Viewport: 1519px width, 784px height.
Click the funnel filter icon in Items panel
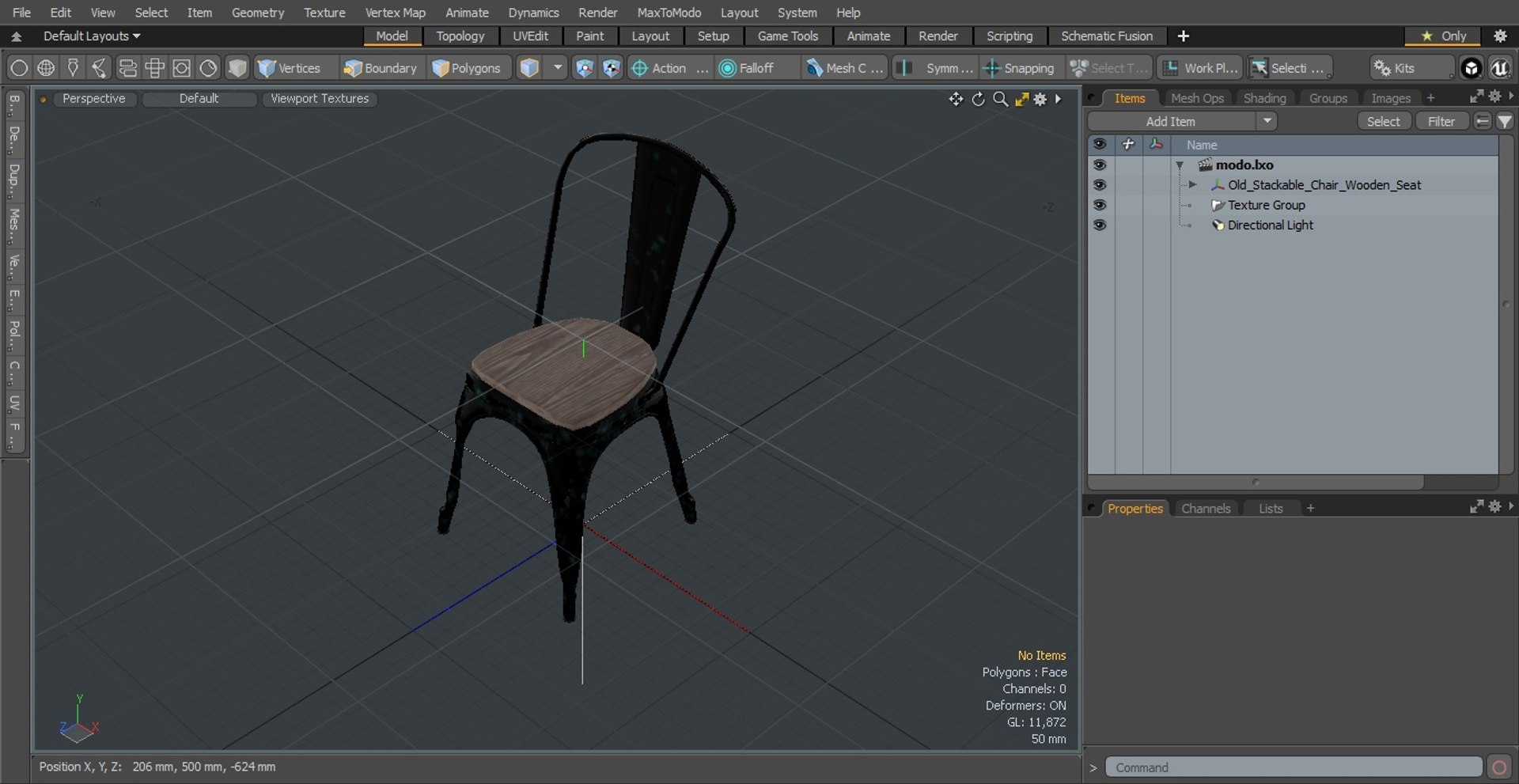tap(1505, 121)
